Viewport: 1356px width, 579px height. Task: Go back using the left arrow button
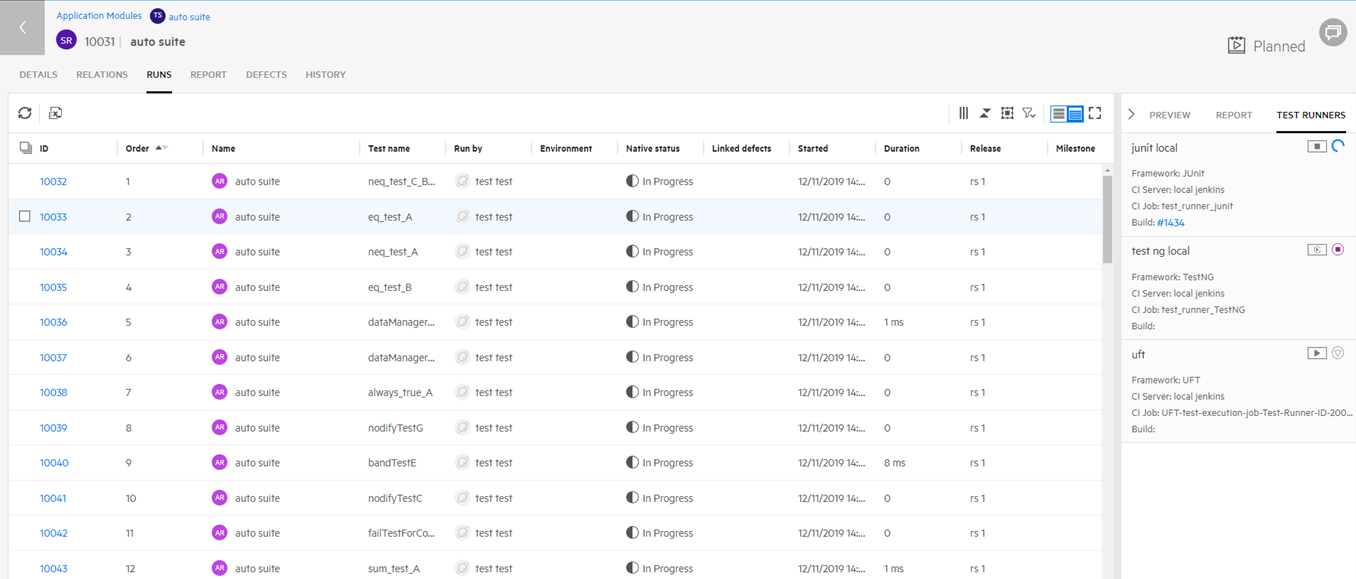22,28
